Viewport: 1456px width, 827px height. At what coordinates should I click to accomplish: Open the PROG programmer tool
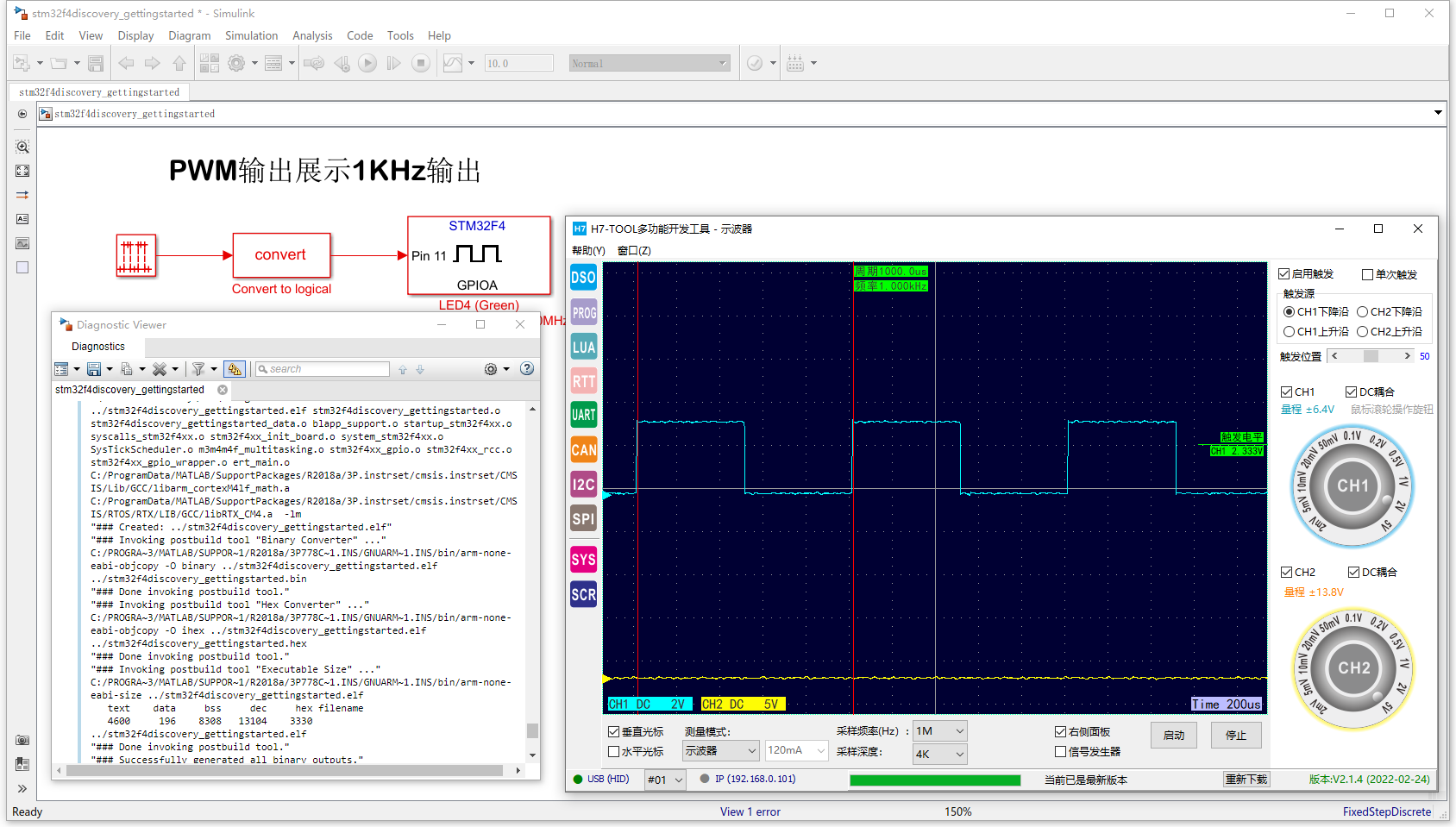click(584, 313)
